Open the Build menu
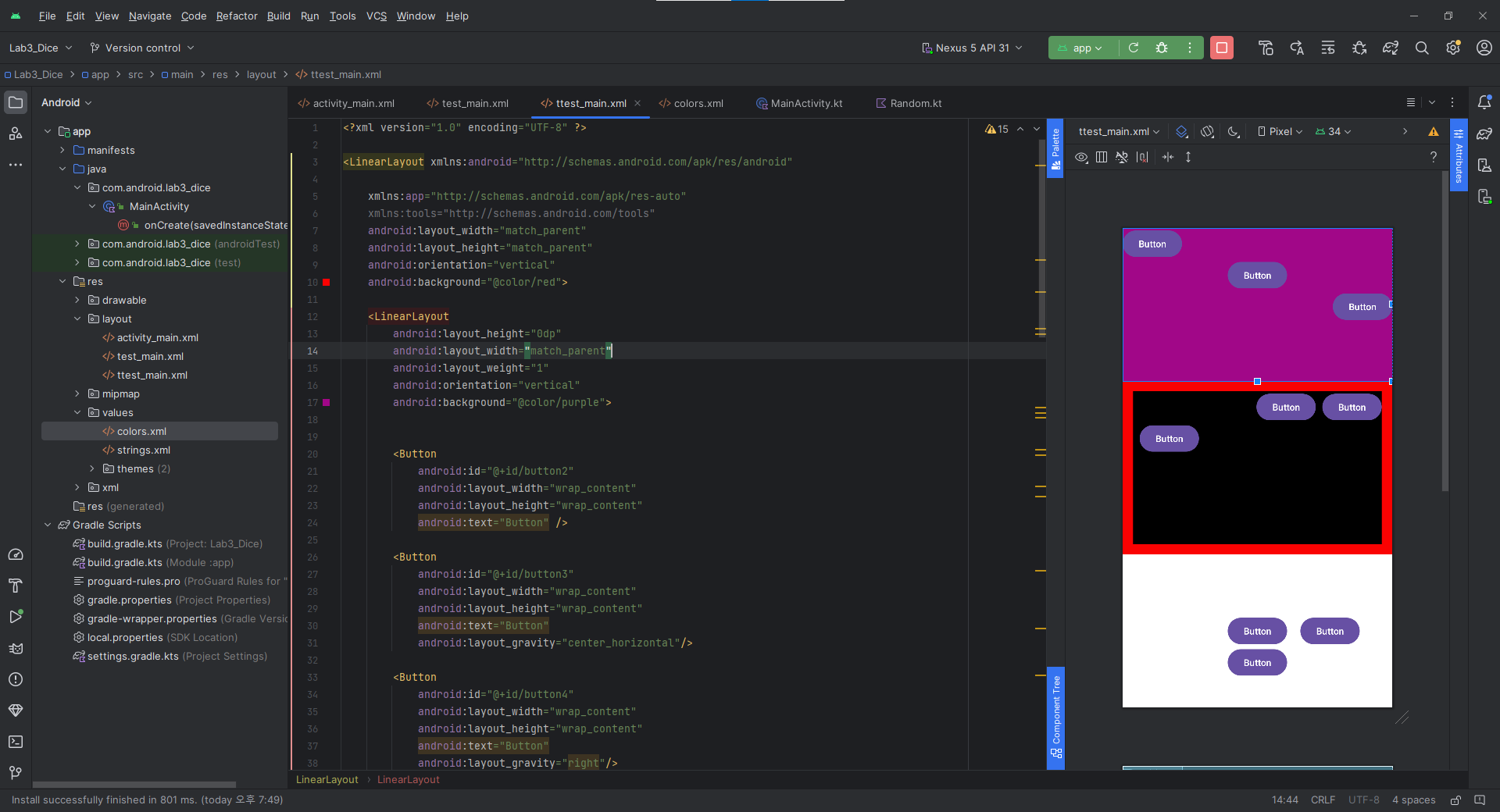Viewport: 1500px width, 812px height. pos(278,16)
